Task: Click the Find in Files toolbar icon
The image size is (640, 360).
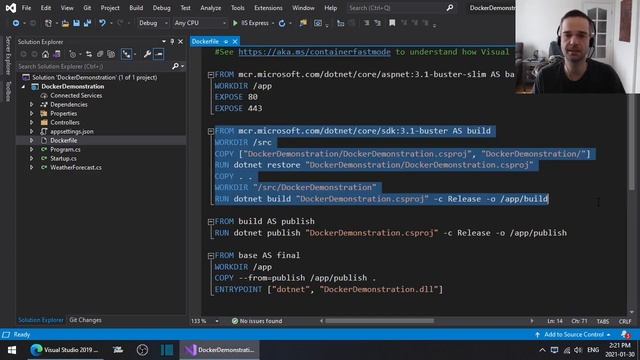Action: coord(303,23)
